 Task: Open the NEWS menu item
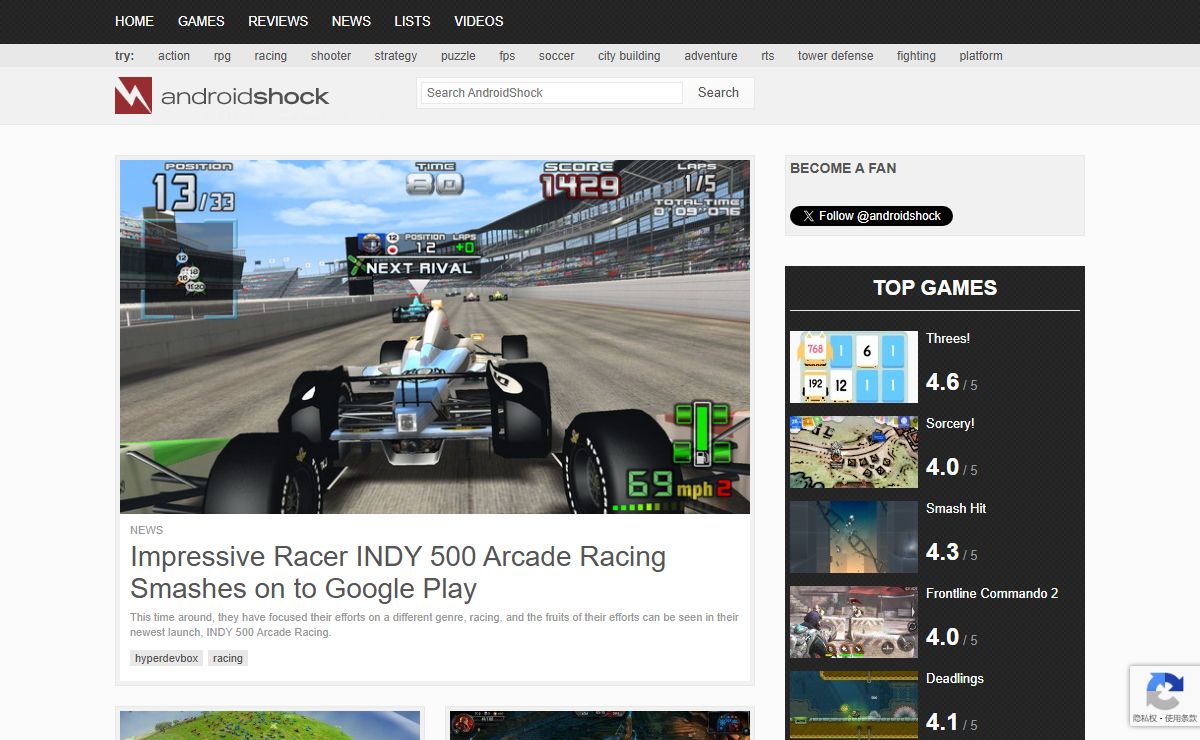[x=351, y=21]
